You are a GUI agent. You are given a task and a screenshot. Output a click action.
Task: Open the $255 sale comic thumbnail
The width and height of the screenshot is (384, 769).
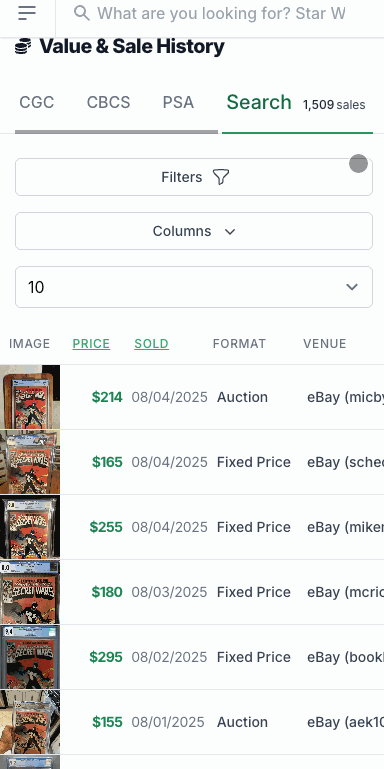(x=30, y=527)
